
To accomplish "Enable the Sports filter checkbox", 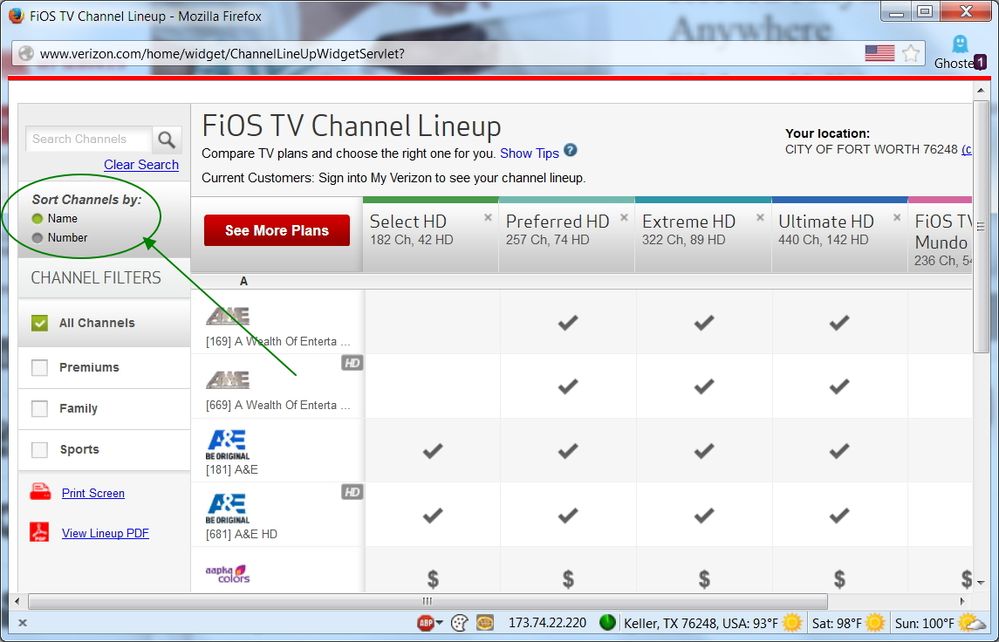I will [x=40, y=450].
